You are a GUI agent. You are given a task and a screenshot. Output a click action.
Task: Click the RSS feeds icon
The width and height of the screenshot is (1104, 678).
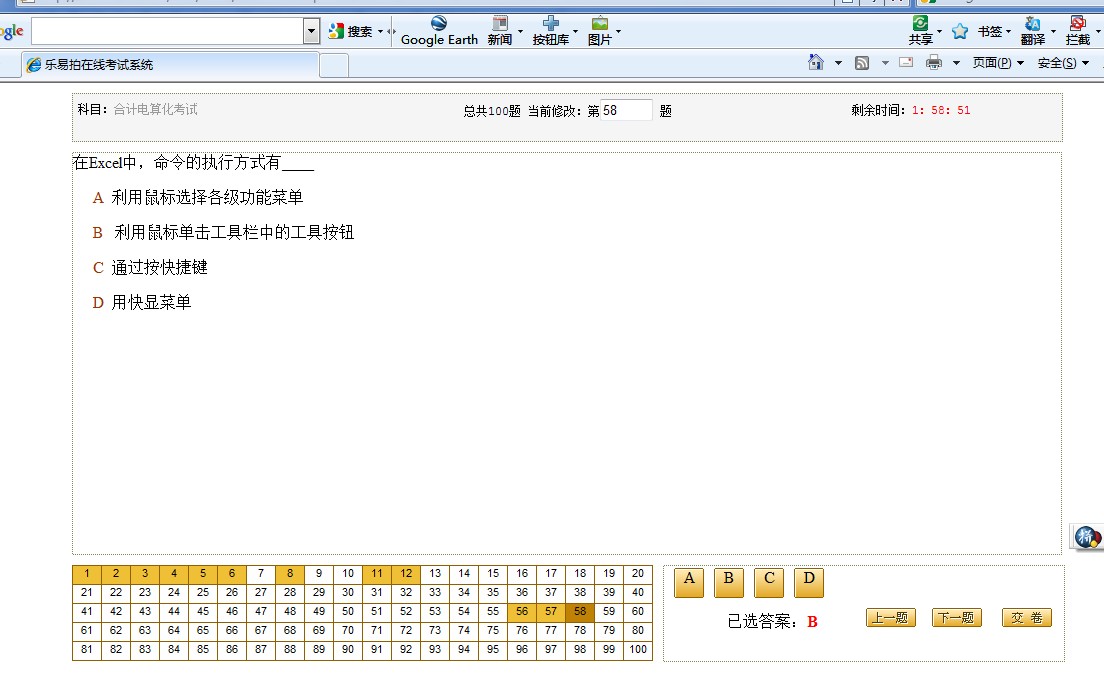(x=862, y=63)
